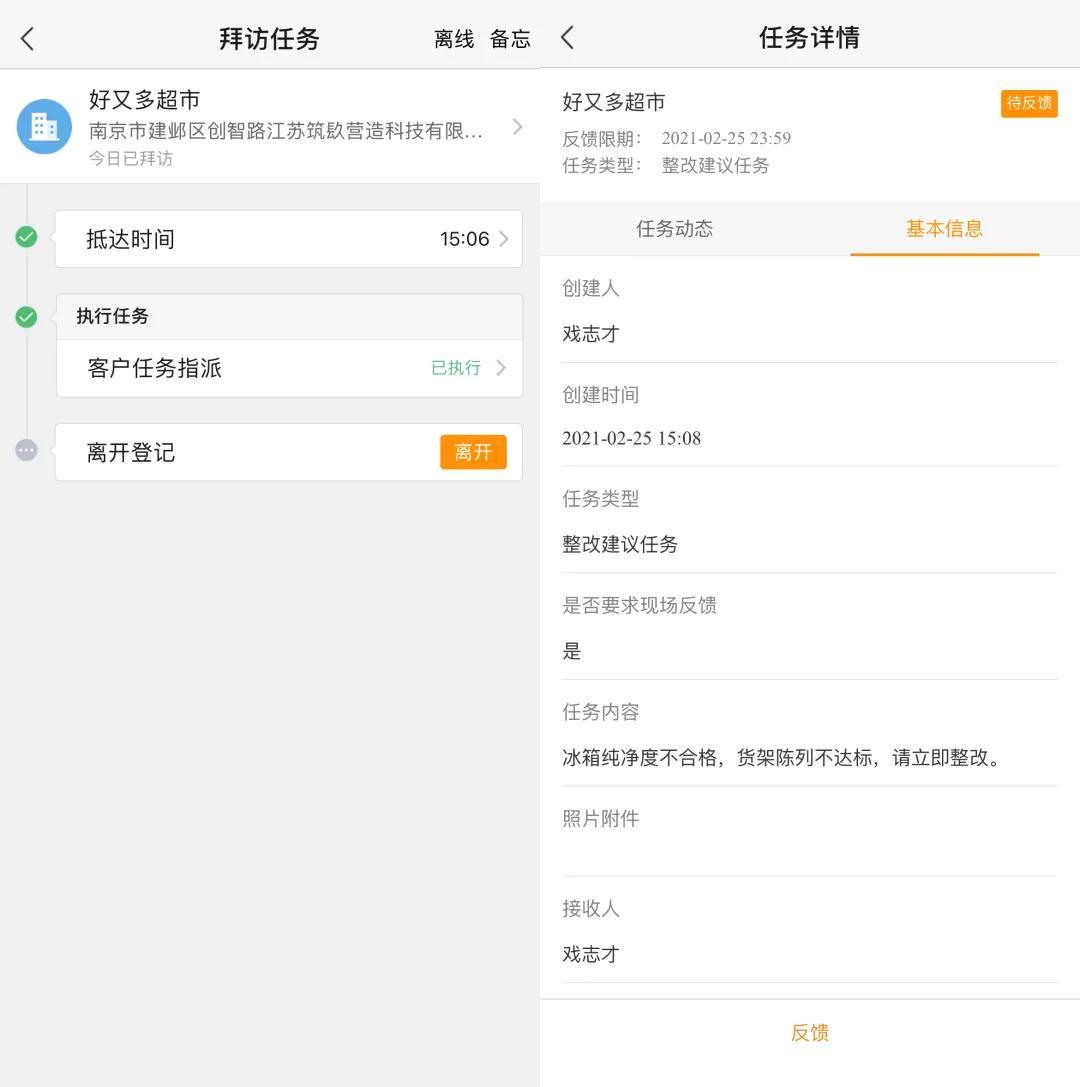This screenshot has width=1080, height=1087.
Task: Tap the green checkmark beside 执行任务
Action: tap(27, 317)
